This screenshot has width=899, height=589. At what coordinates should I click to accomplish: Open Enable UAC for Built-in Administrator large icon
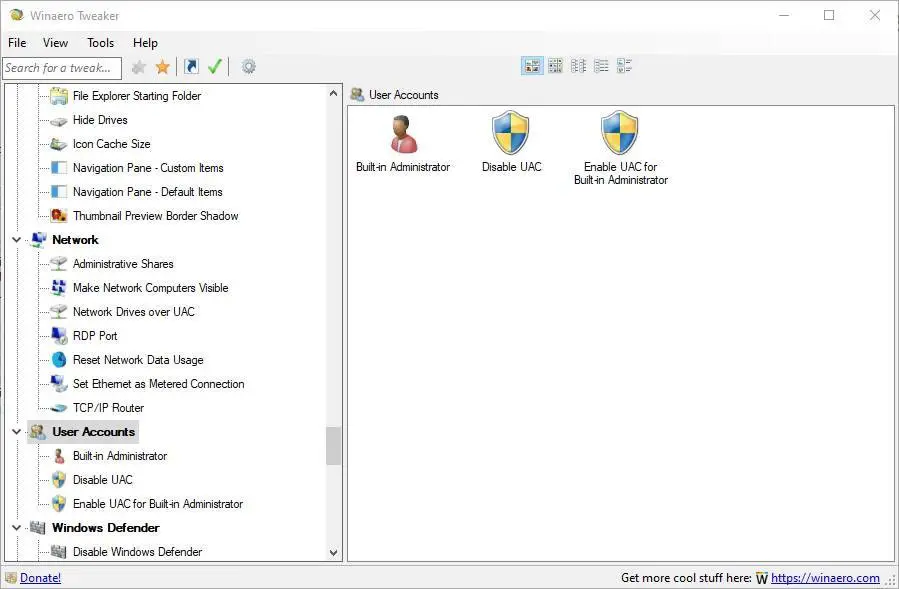click(x=620, y=148)
